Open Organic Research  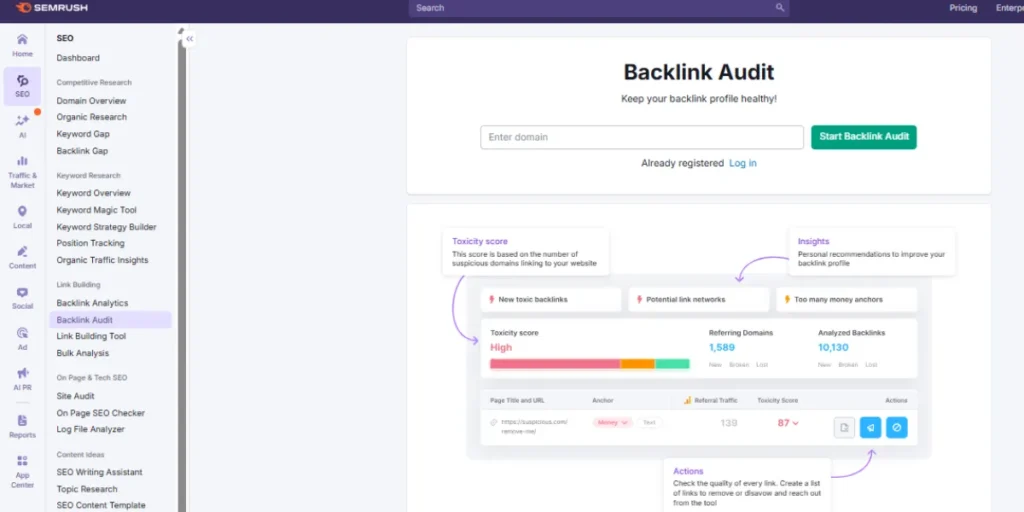tap(91, 117)
